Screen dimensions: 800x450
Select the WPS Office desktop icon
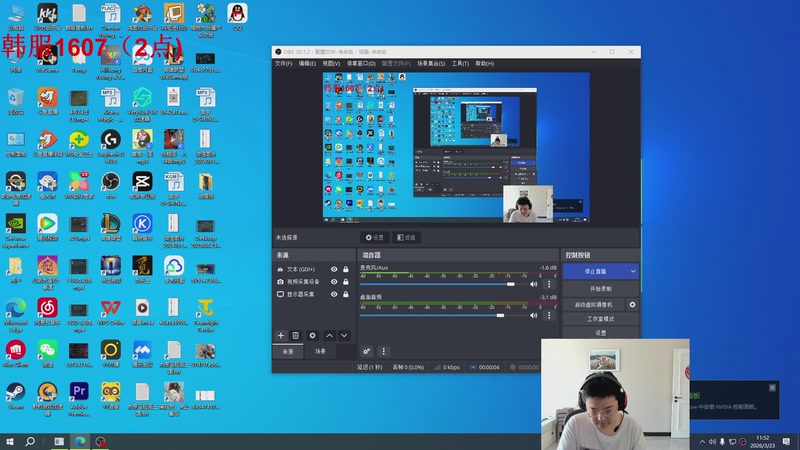pos(110,312)
